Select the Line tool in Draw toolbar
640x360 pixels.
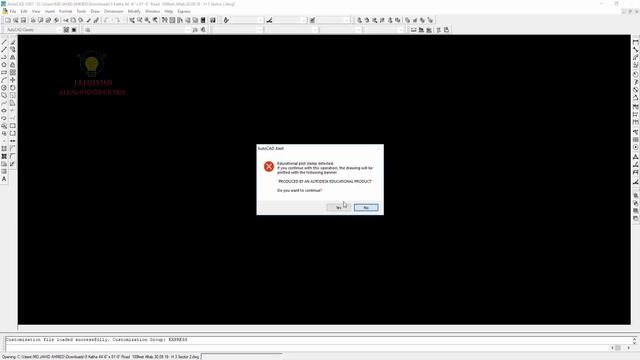click(x=4, y=42)
